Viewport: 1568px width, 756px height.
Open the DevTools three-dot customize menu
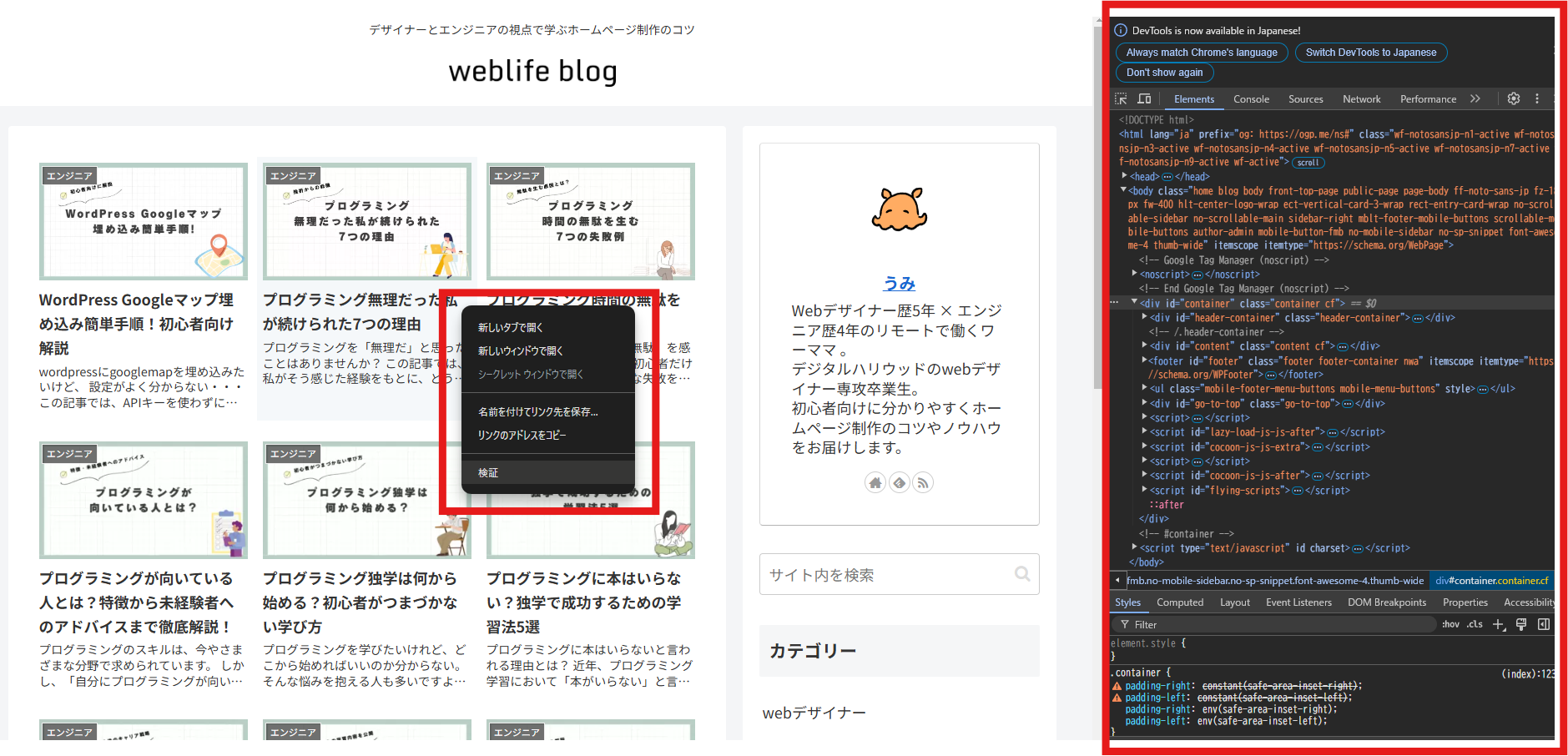tap(1538, 98)
